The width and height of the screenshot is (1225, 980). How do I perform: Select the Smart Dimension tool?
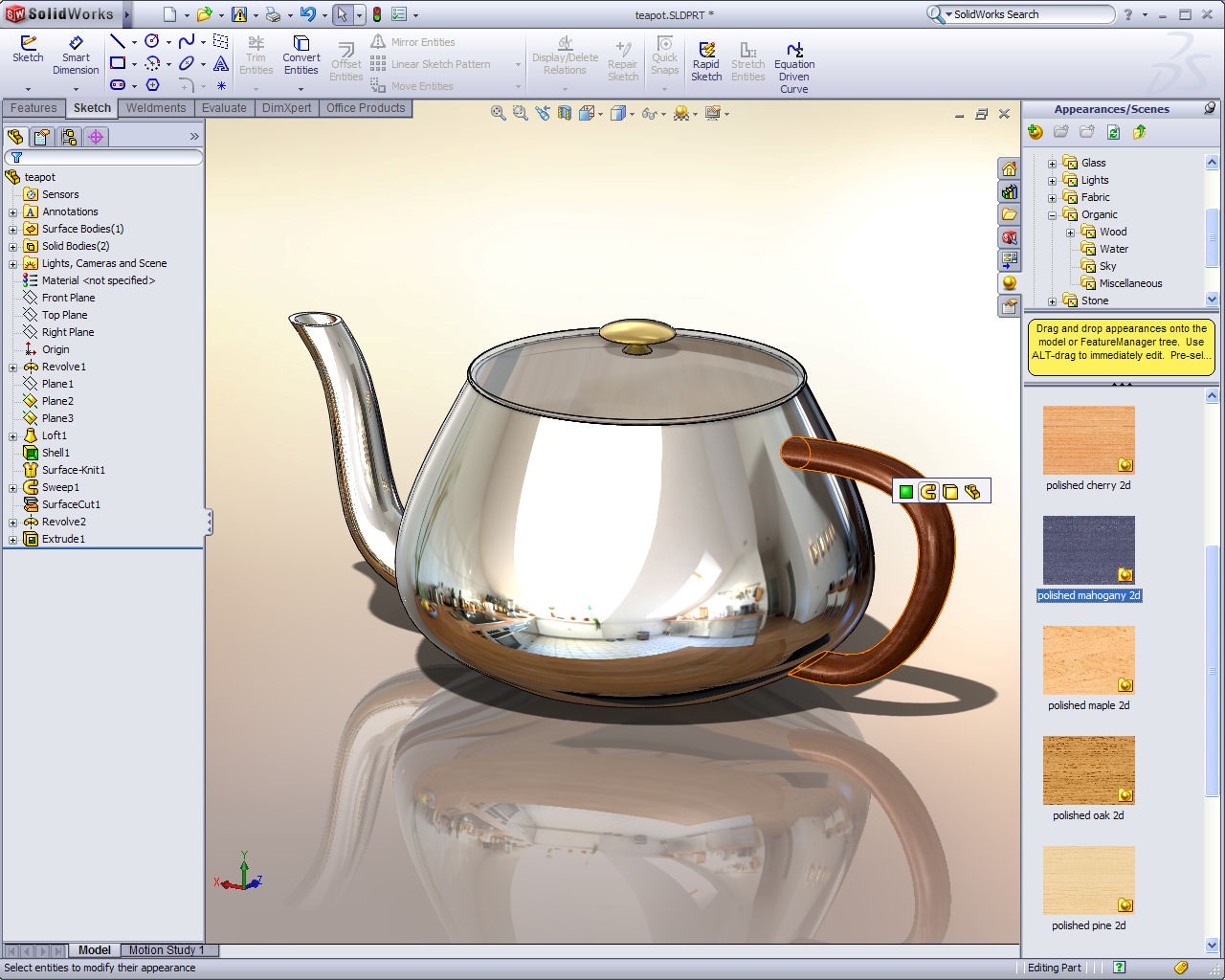pyautogui.click(x=76, y=56)
